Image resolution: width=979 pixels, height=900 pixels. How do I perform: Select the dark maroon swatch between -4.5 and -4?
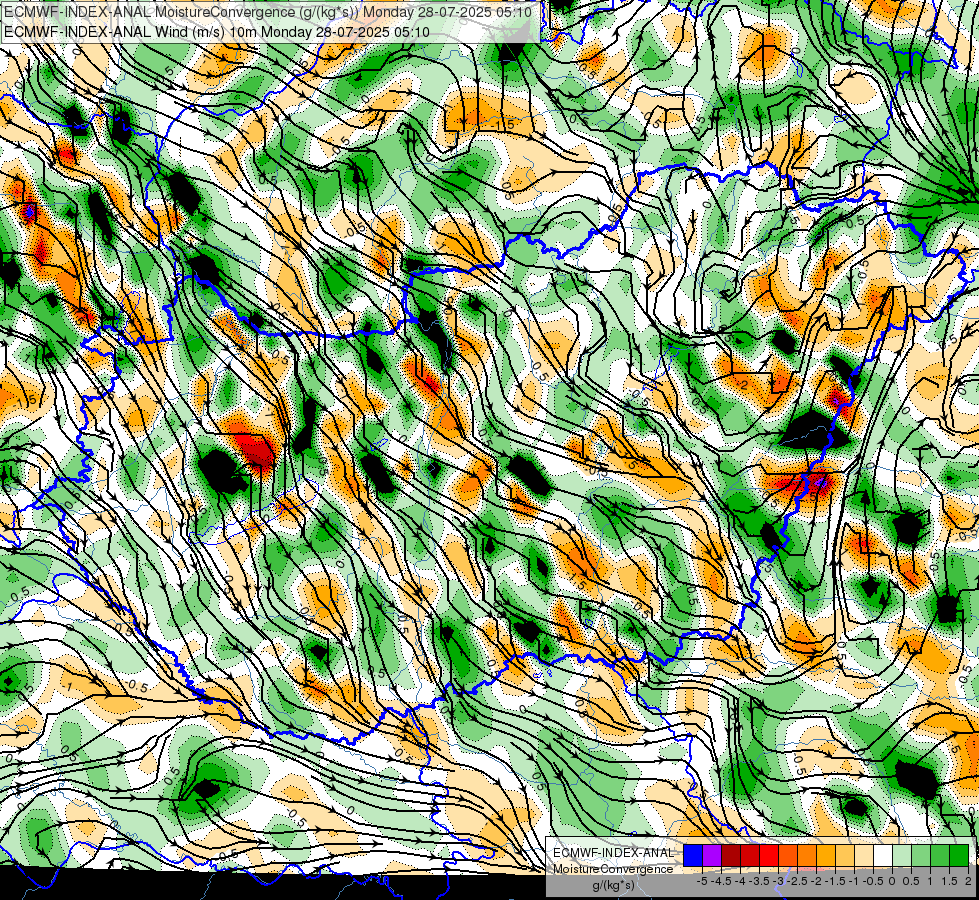point(731,855)
